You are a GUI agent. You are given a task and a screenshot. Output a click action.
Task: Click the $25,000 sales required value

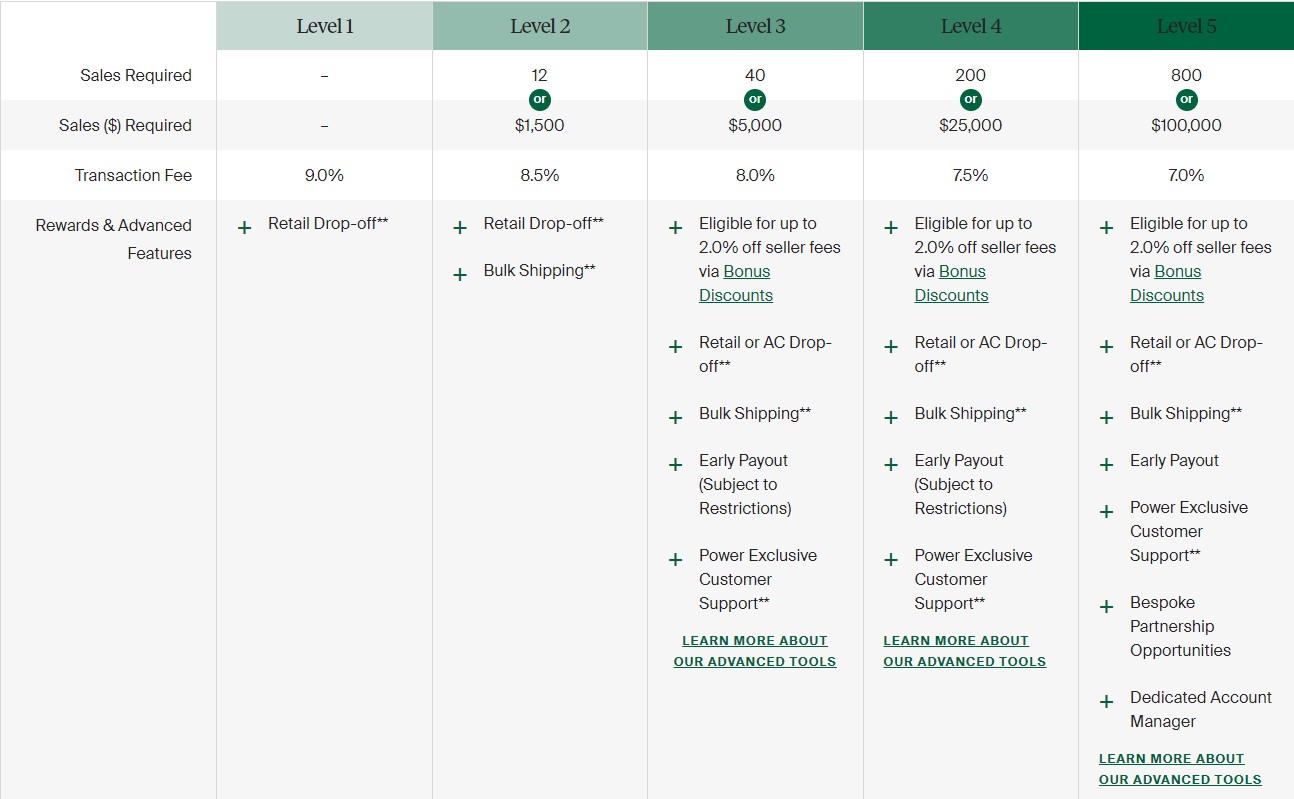(971, 125)
